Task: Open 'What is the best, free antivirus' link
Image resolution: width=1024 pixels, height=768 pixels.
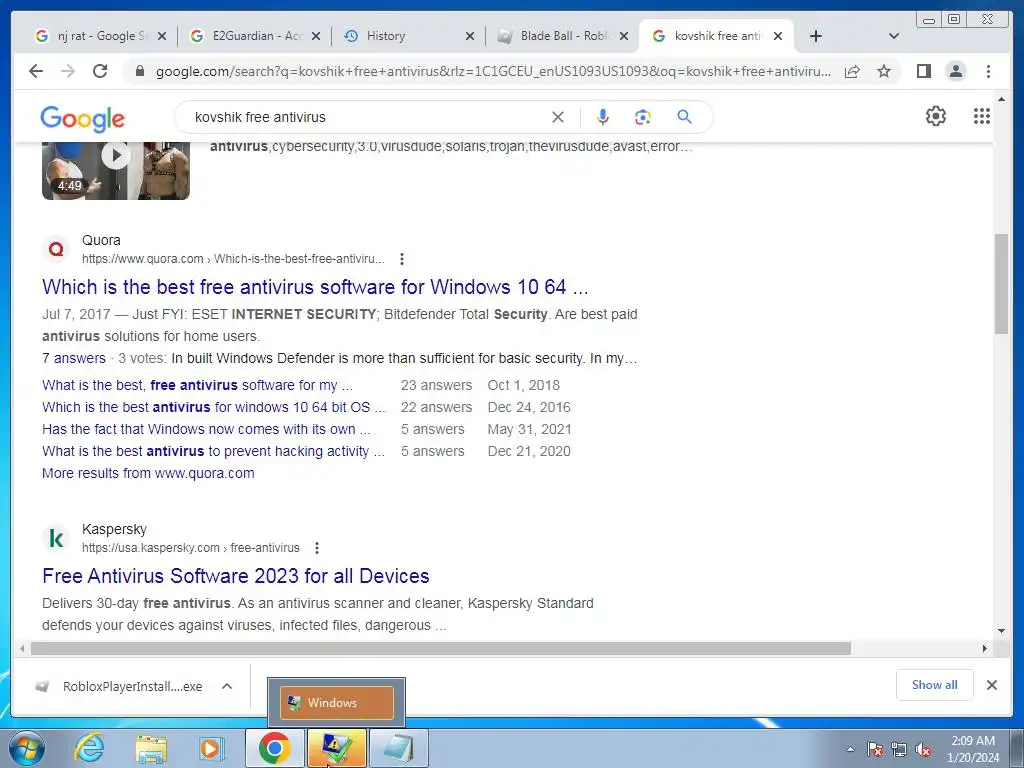Action: click(x=197, y=385)
